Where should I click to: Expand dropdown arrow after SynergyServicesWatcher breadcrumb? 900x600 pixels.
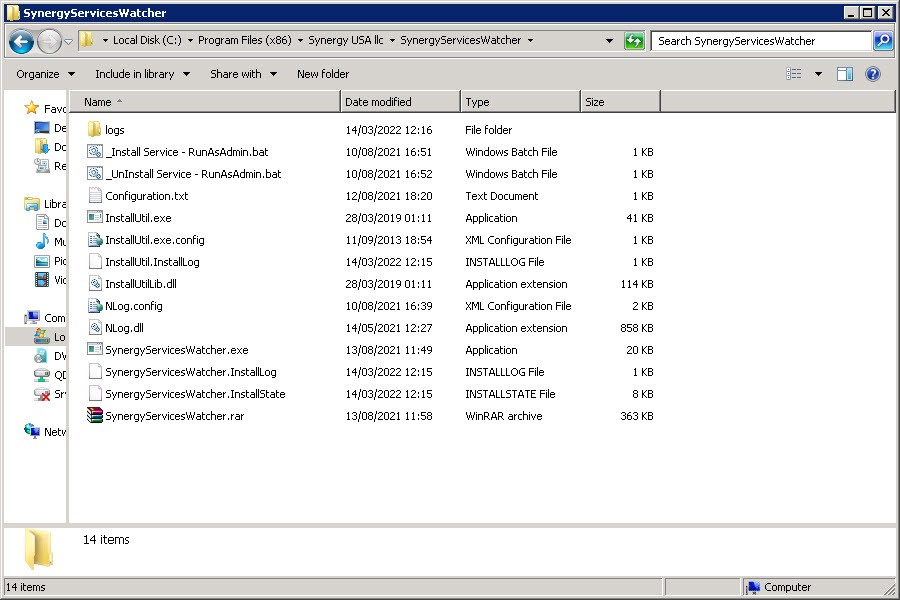tap(530, 41)
